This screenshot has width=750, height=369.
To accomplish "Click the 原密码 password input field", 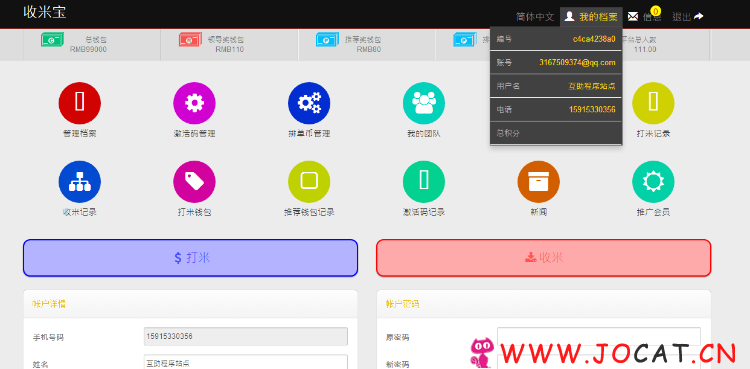I will 599,337.
